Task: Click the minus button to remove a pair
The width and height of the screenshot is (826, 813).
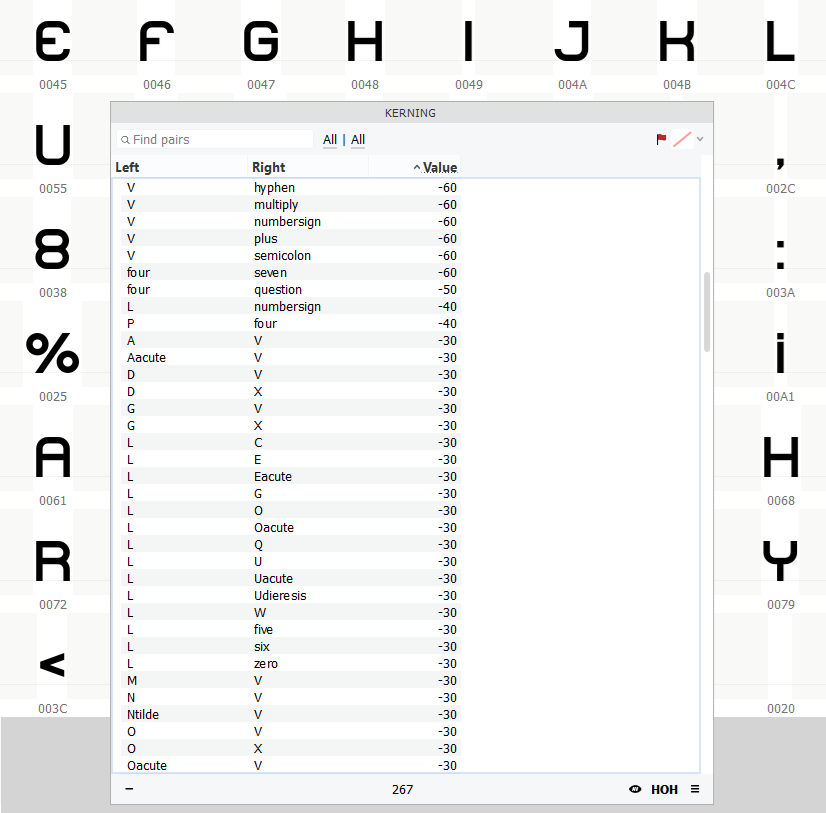Action: pos(129,789)
